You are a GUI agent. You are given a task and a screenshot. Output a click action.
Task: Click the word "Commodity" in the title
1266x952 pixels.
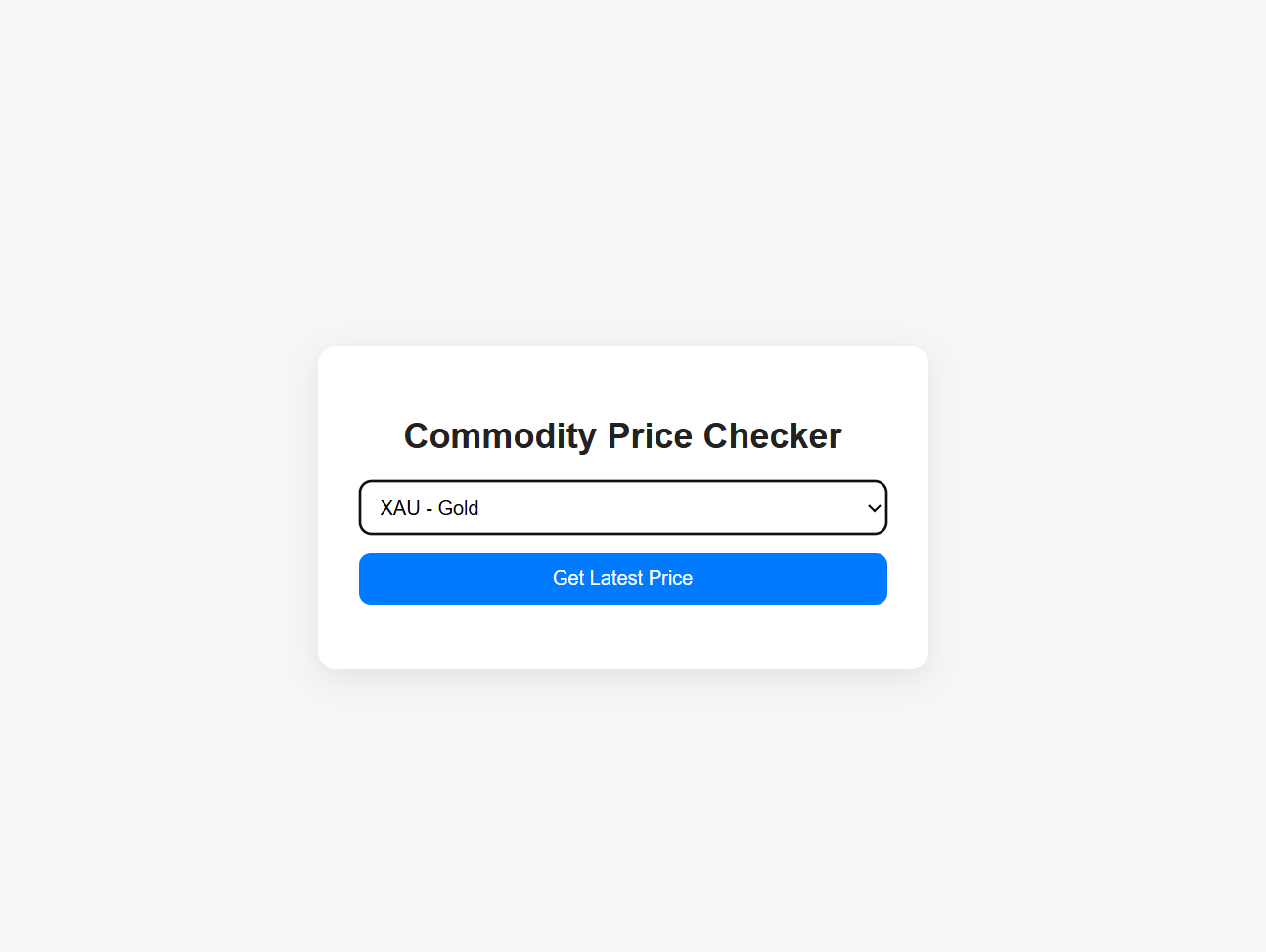pos(500,436)
